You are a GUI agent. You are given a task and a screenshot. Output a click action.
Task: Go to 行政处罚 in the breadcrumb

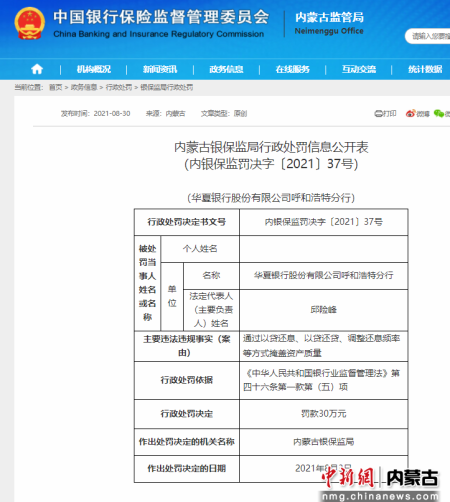pos(119,87)
